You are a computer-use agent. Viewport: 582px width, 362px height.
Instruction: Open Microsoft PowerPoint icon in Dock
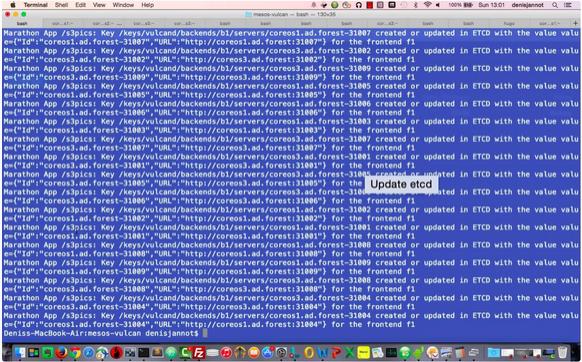tap(336, 352)
